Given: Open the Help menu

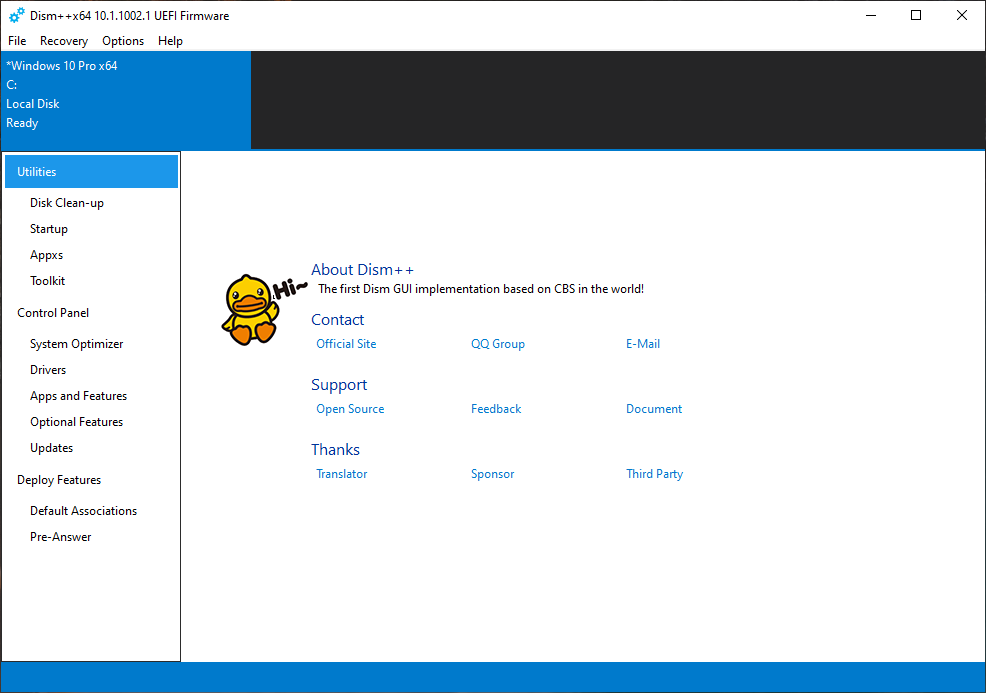Looking at the screenshot, I should [x=170, y=41].
